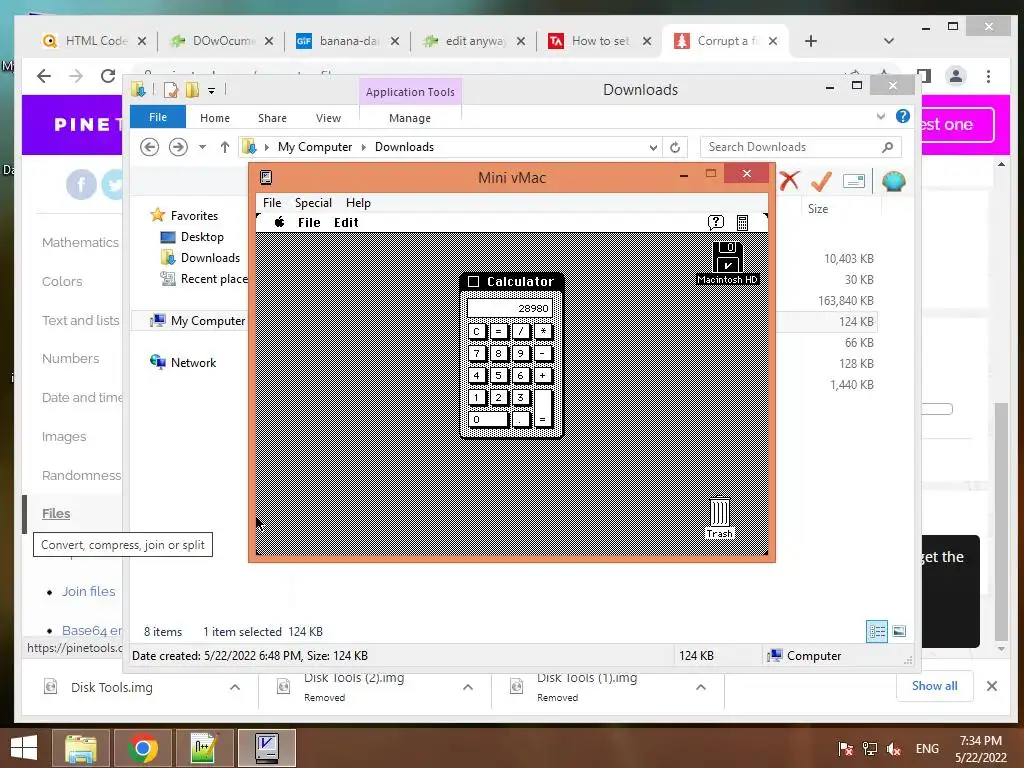
Task: Click the New folder quick access icon
Action: click(x=192, y=89)
